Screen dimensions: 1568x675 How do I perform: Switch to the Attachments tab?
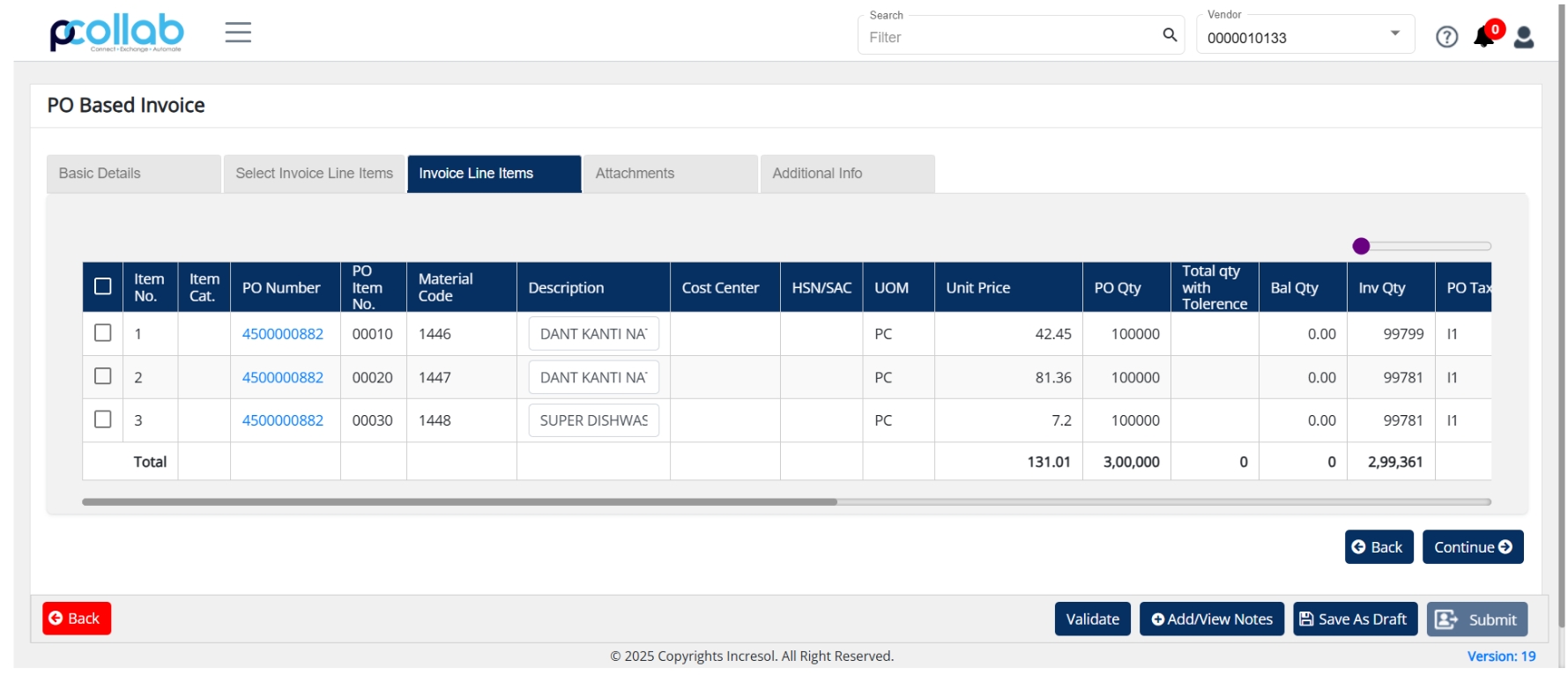pos(671,174)
